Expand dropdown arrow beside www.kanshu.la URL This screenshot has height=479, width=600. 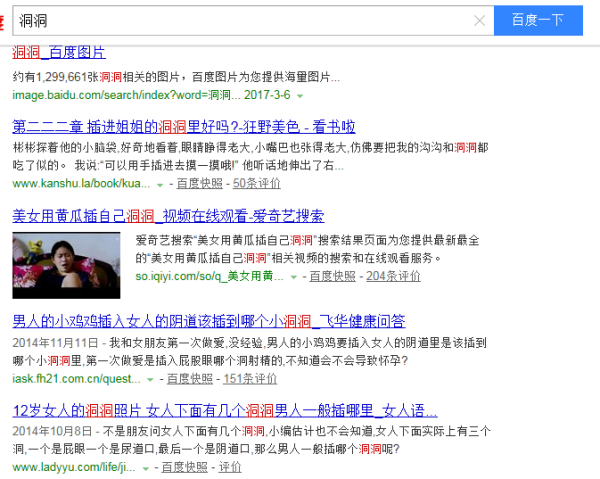tap(160, 185)
